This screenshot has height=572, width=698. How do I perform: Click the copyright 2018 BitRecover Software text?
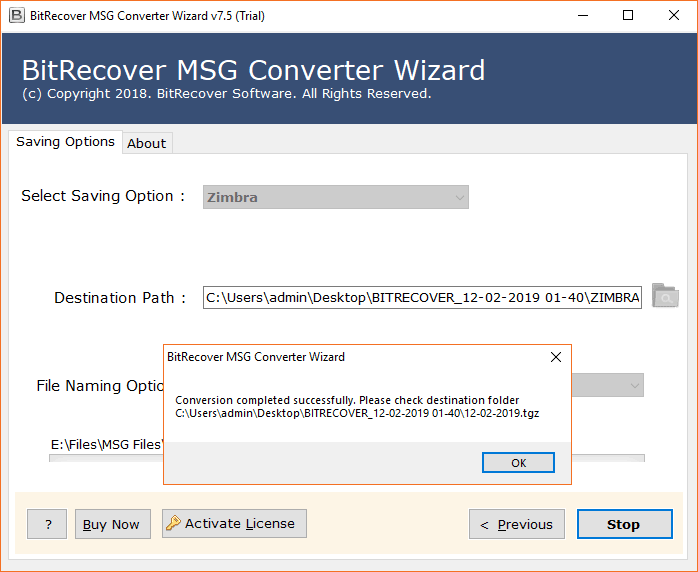(x=227, y=93)
